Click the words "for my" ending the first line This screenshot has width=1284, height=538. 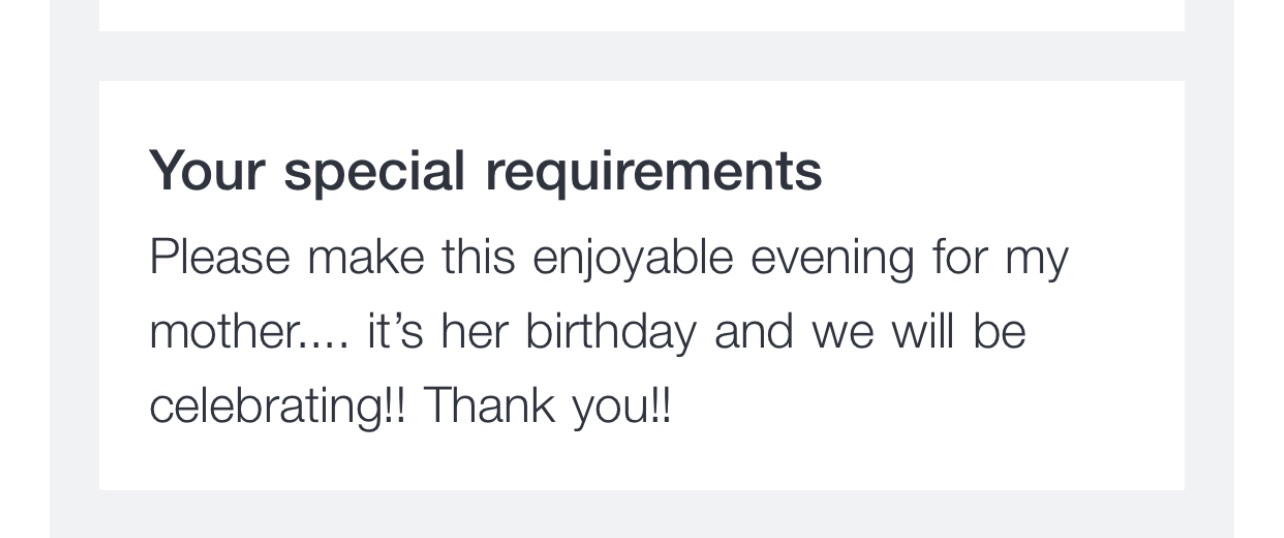(x=999, y=259)
